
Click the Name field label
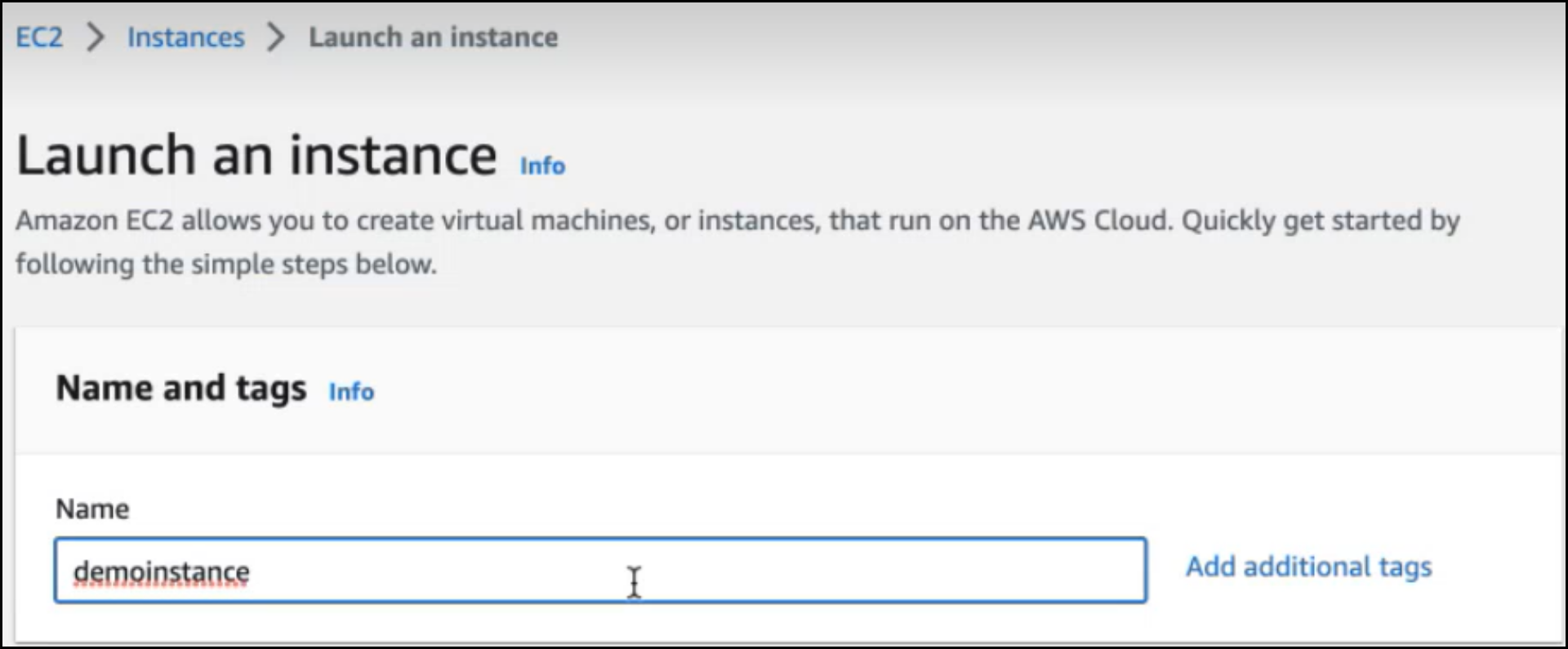[x=92, y=509]
